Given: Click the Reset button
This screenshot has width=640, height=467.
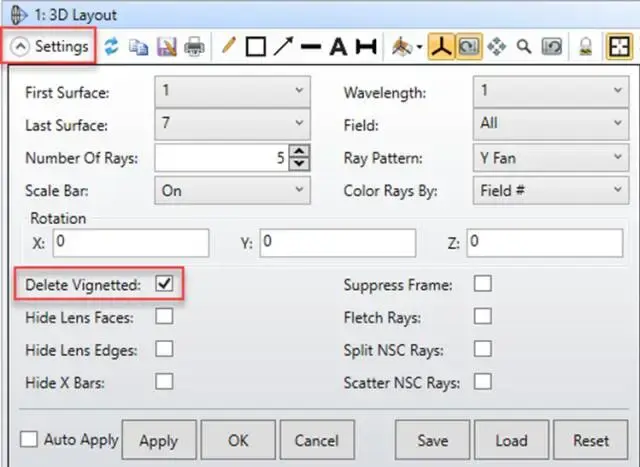Looking at the screenshot, I should click(x=591, y=440).
